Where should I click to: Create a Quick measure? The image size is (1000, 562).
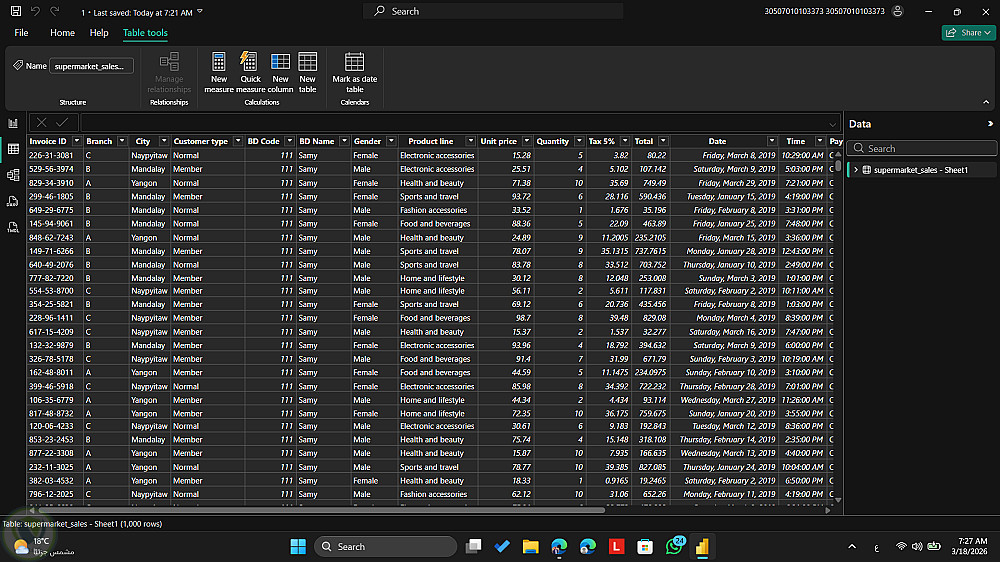[x=250, y=63]
